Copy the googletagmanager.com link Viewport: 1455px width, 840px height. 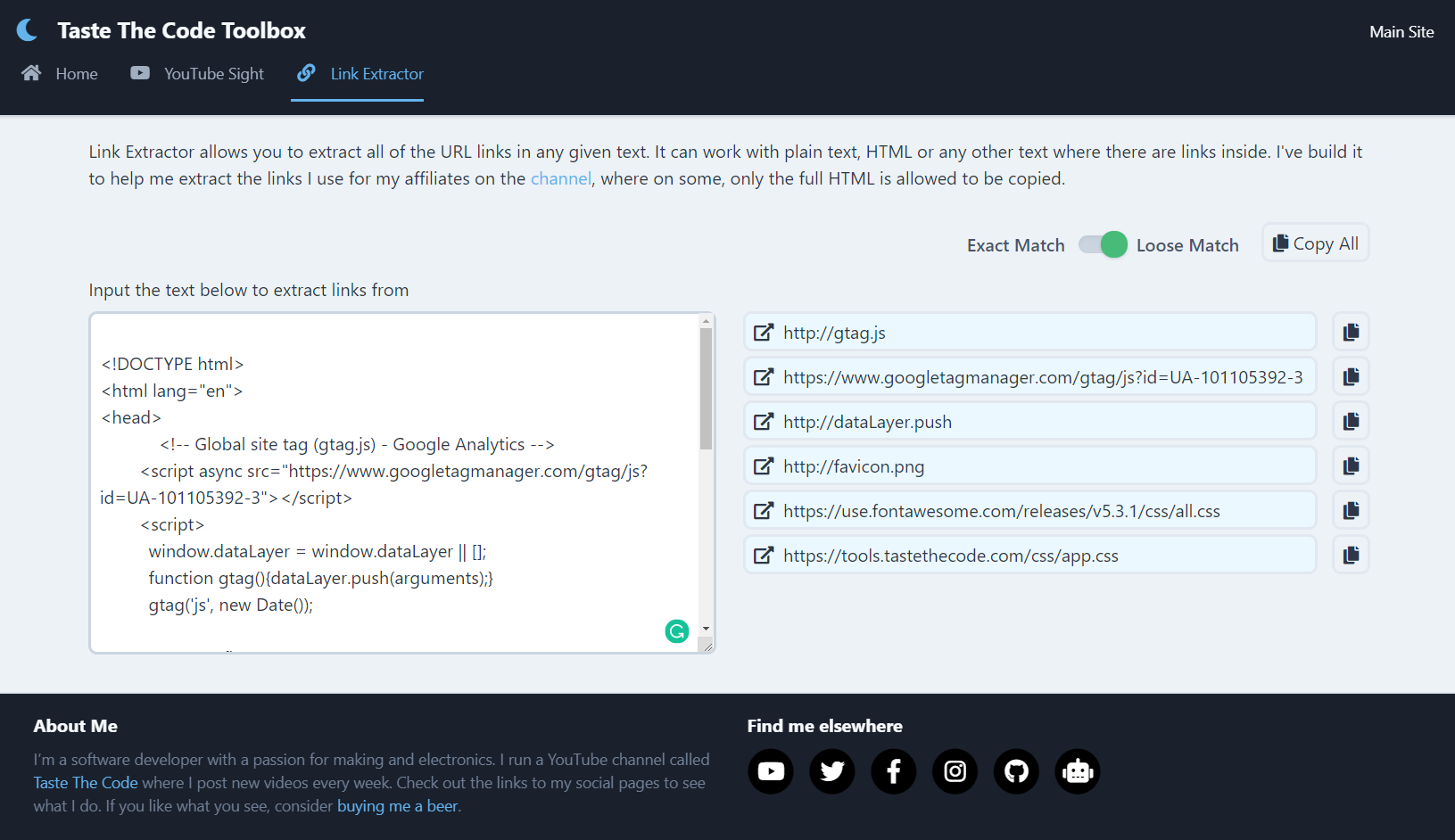pos(1351,376)
